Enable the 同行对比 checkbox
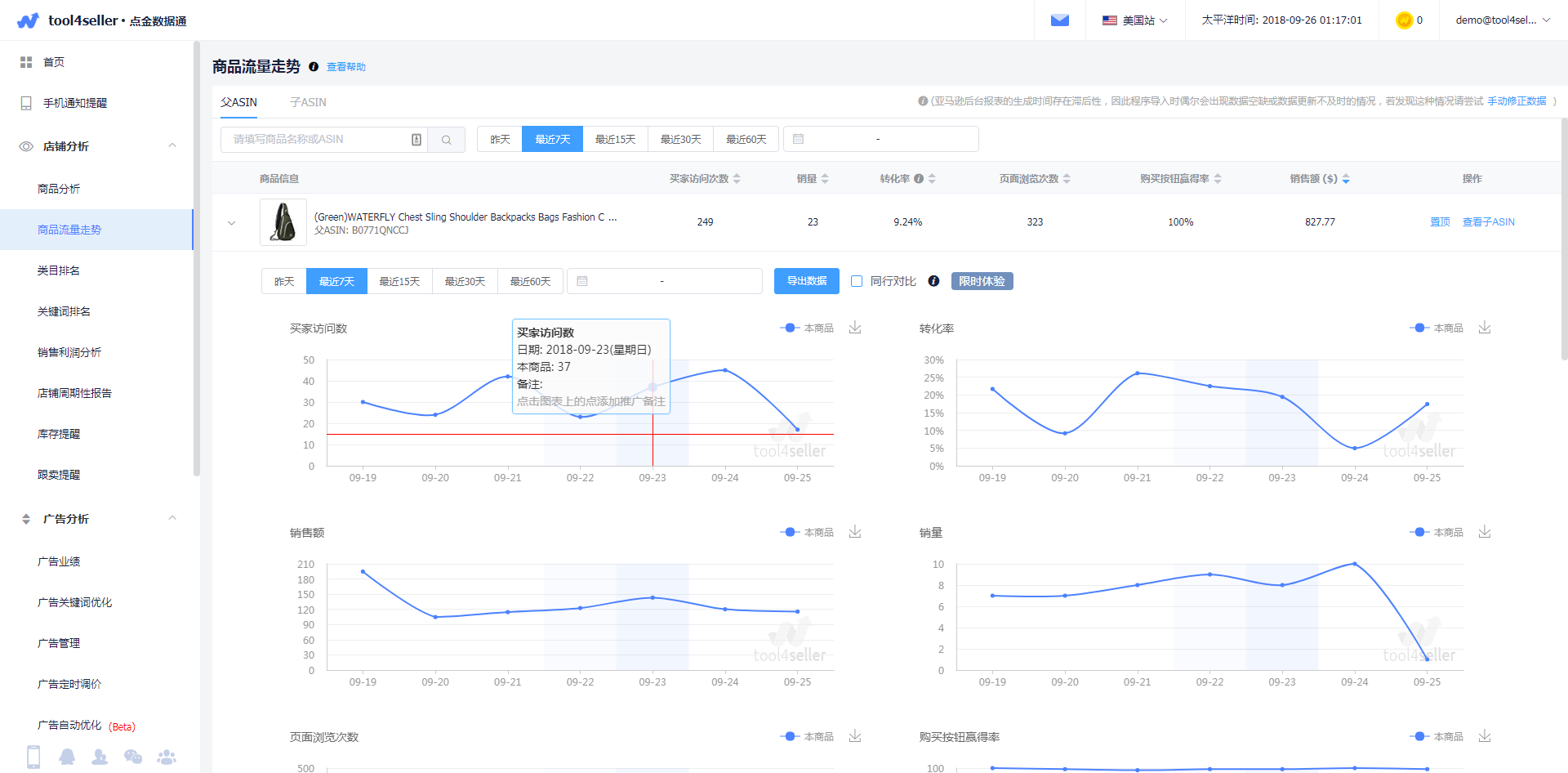 click(x=857, y=281)
